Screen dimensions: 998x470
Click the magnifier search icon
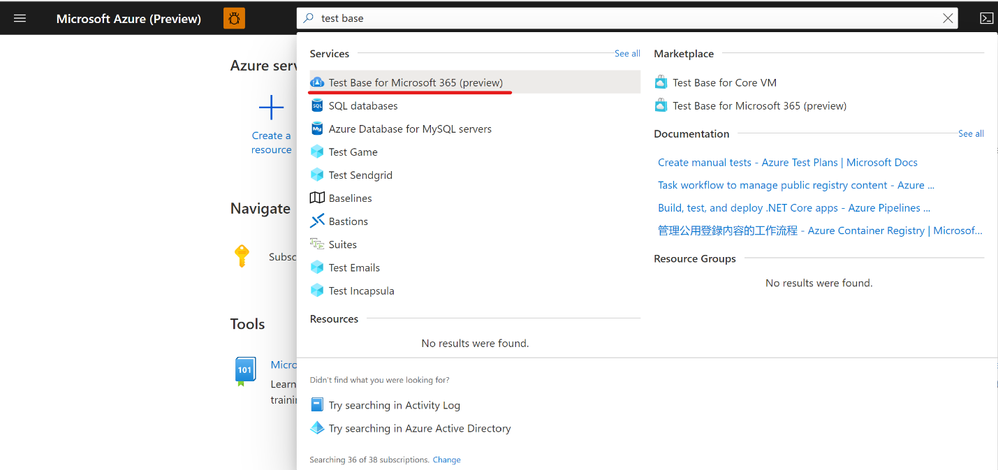[309, 18]
